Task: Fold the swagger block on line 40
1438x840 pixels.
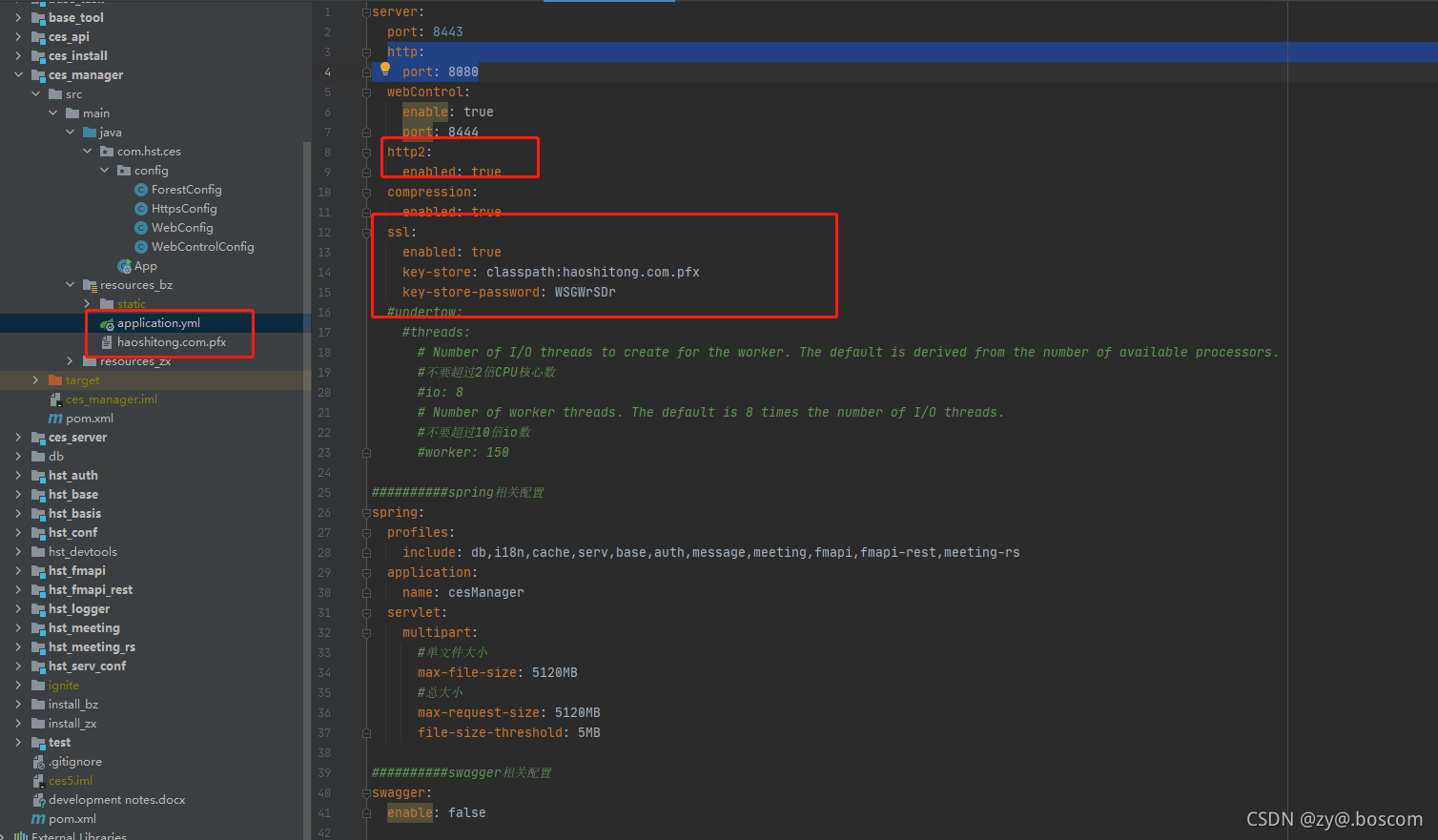Action: (x=366, y=793)
